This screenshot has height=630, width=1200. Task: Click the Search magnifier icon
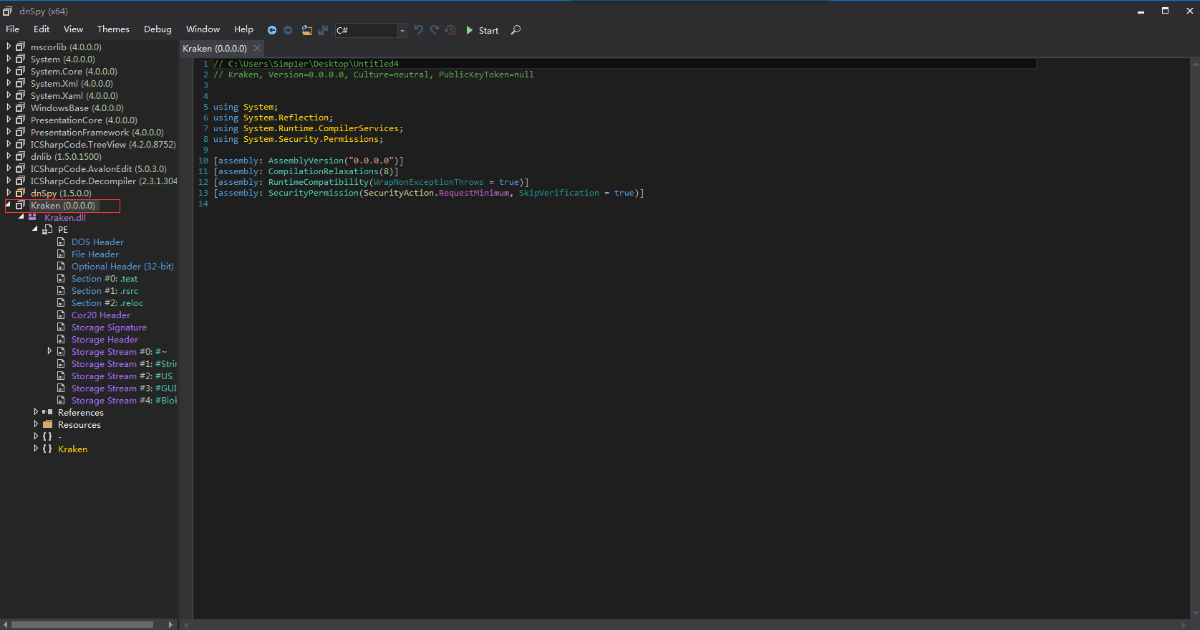click(516, 30)
